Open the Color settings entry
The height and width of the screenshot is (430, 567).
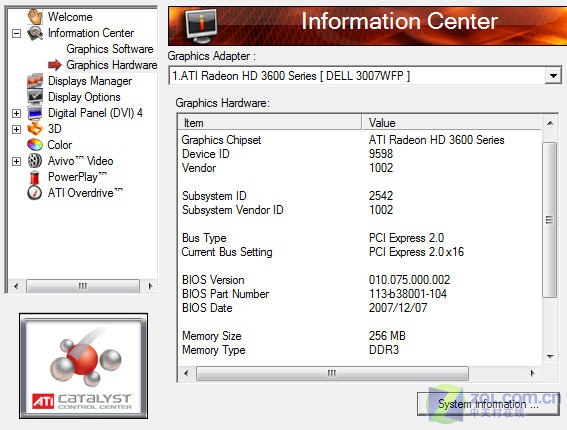click(60, 145)
